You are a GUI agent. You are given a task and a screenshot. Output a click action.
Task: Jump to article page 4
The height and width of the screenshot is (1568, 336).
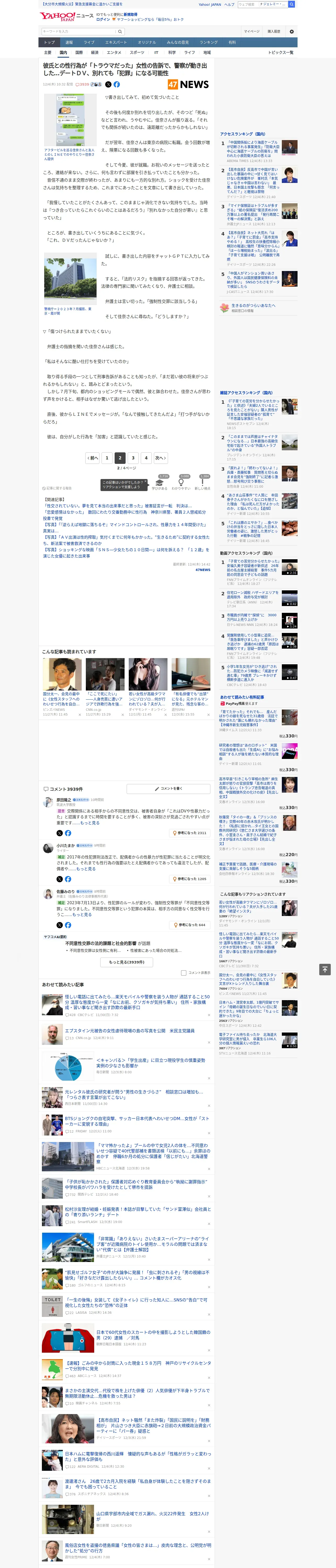(146, 458)
